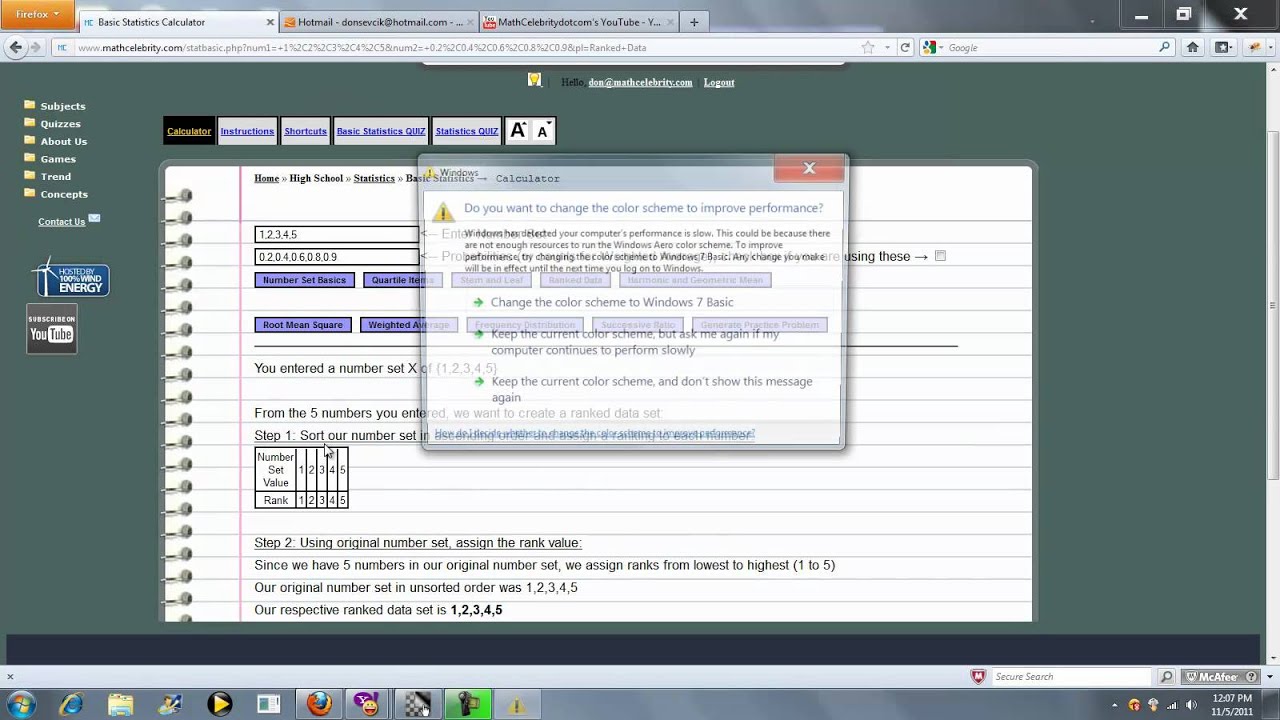Open the Contact Us link
This screenshot has height=720, width=1280.
coord(62,221)
